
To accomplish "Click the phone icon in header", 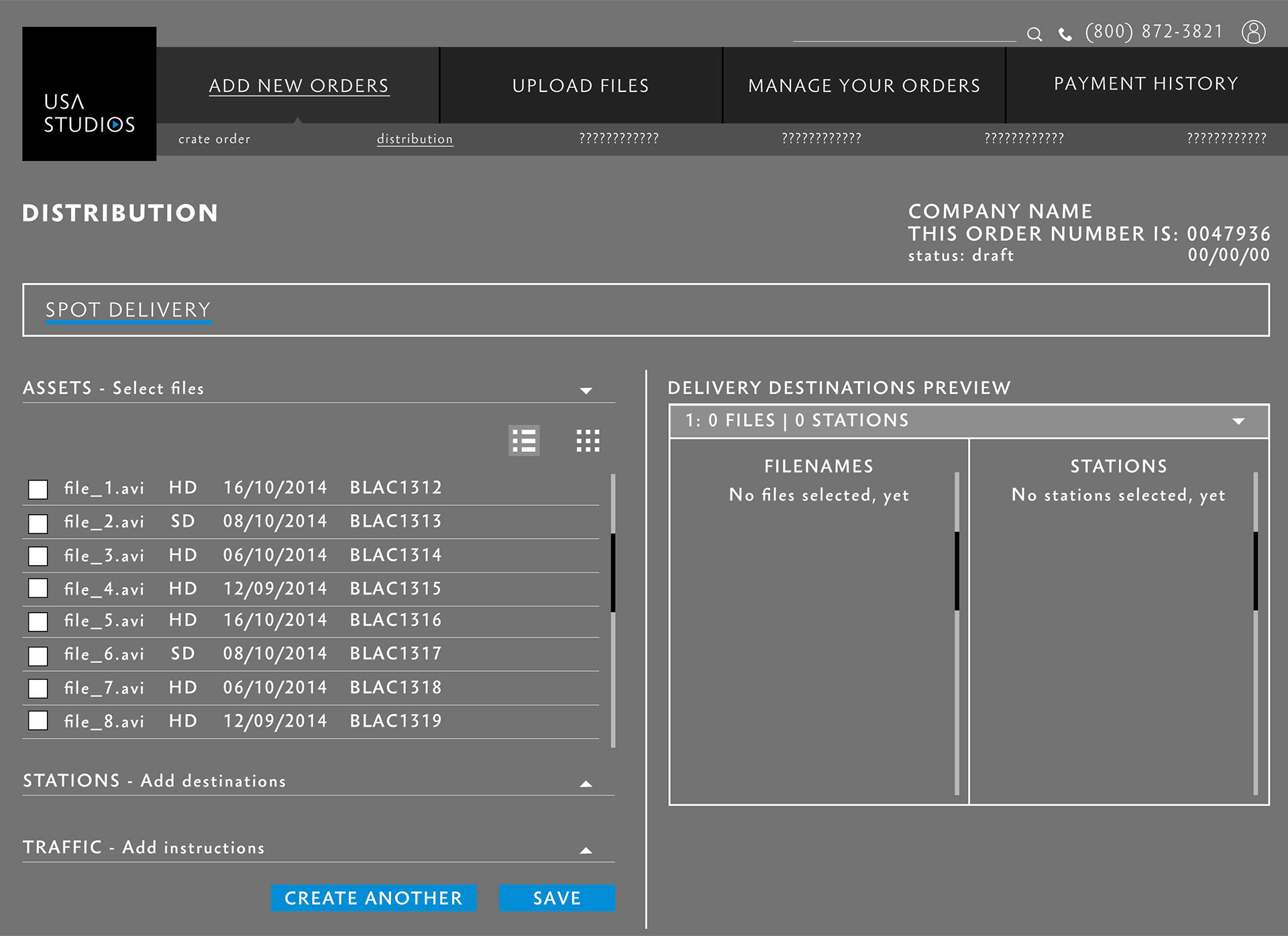I will point(1065,34).
